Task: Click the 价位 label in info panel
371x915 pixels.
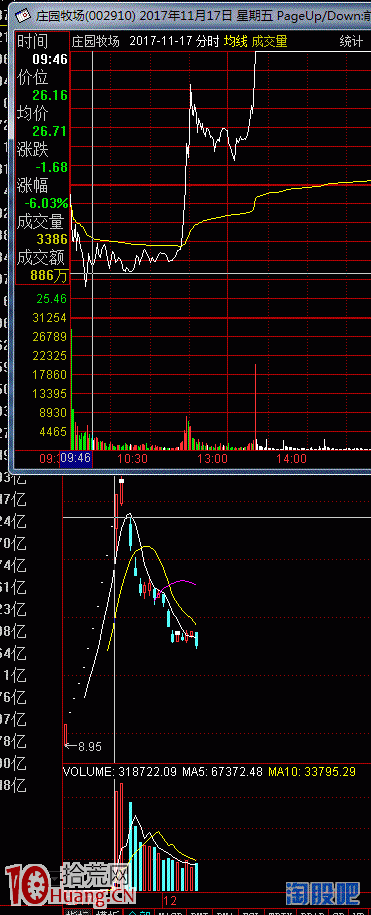Action: (x=33, y=77)
